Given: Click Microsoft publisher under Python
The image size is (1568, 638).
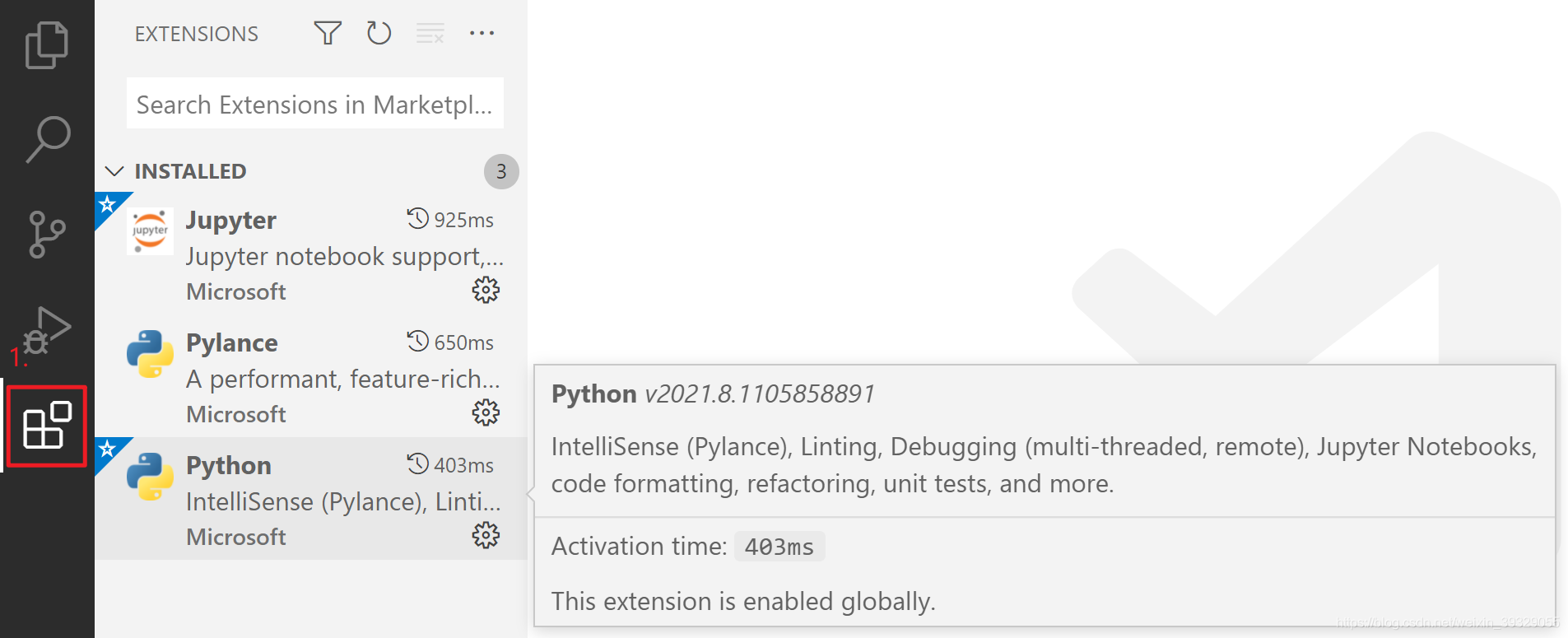Looking at the screenshot, I should [236, 537].
